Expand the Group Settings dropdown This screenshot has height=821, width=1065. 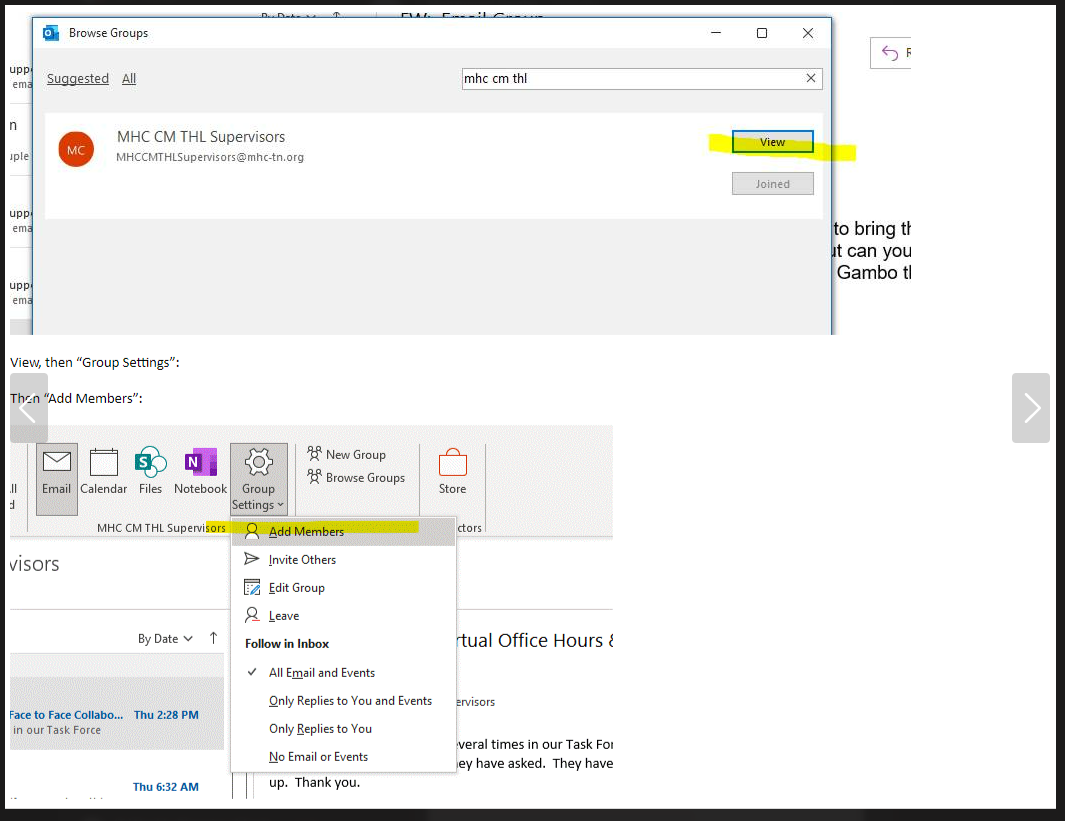pos(258,479)
